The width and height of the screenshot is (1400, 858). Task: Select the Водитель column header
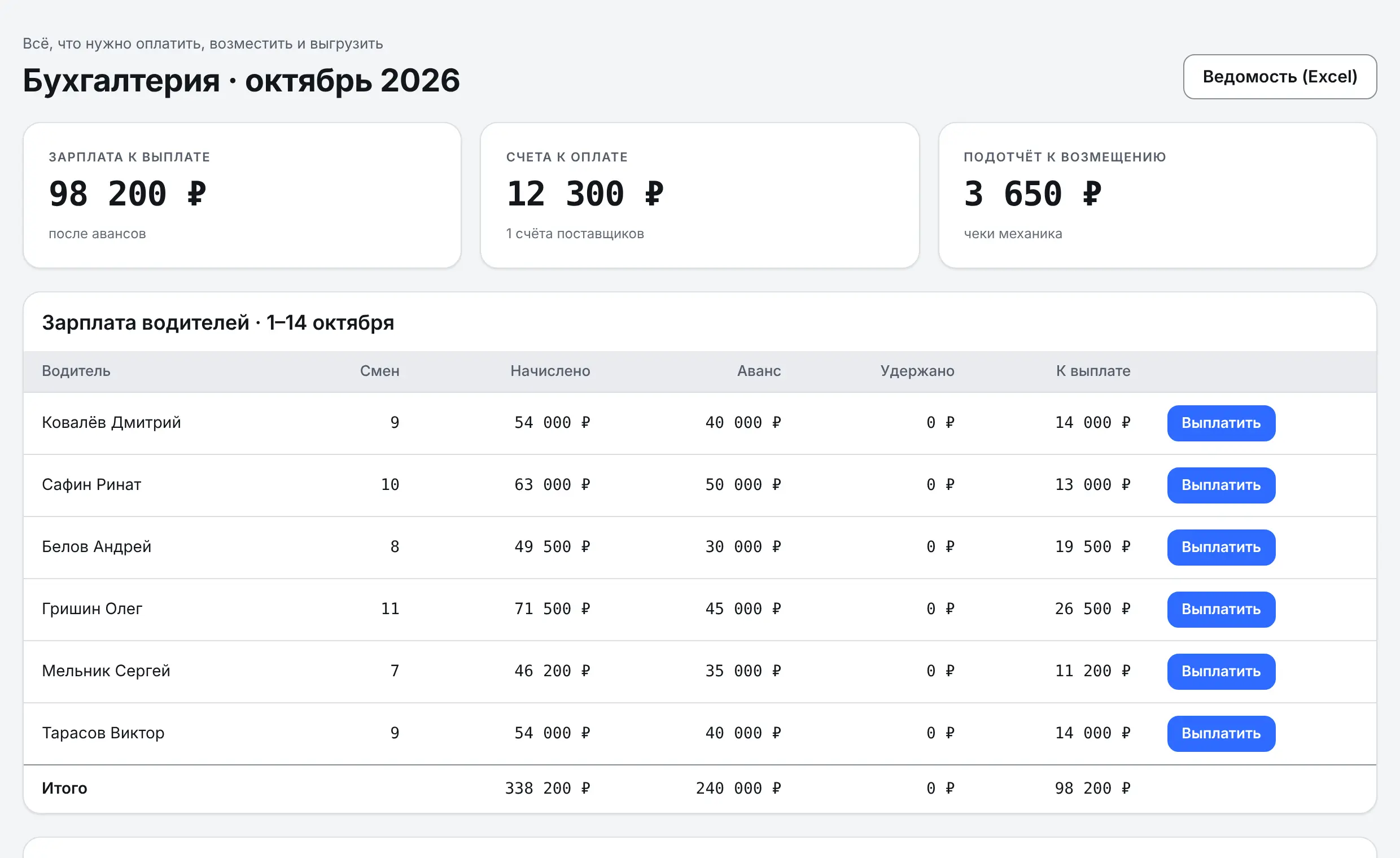[76, 371]
